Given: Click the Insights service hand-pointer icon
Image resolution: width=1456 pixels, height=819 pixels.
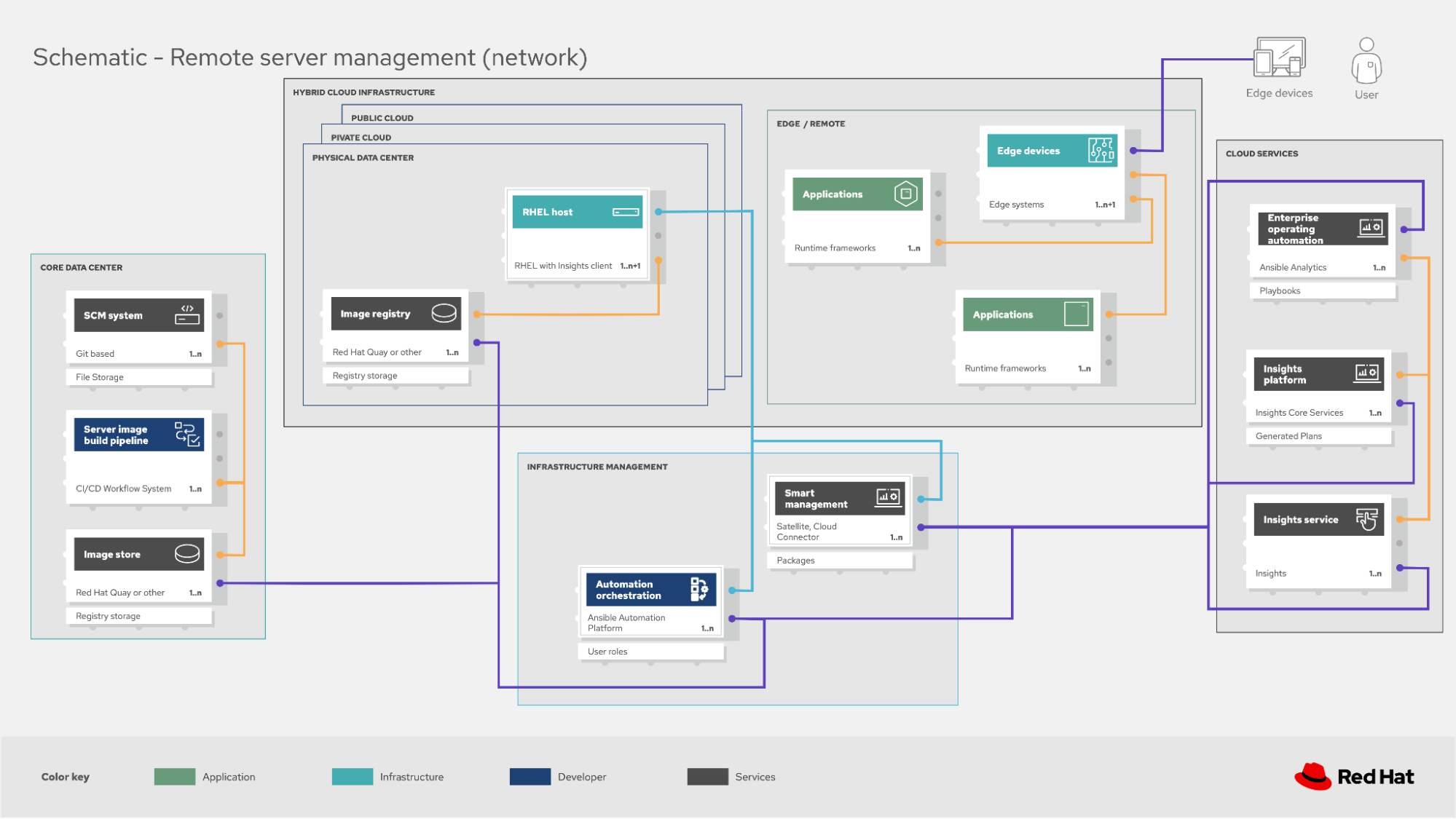Looking at the screenshot, I should (x=1366, y=520).
